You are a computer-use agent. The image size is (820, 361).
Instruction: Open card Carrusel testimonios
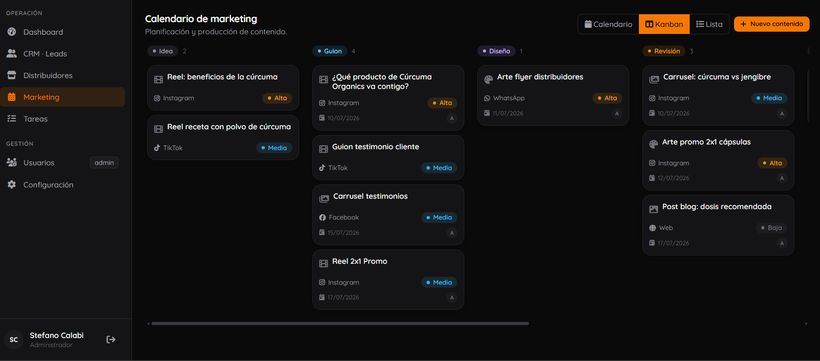click(388, 215)
